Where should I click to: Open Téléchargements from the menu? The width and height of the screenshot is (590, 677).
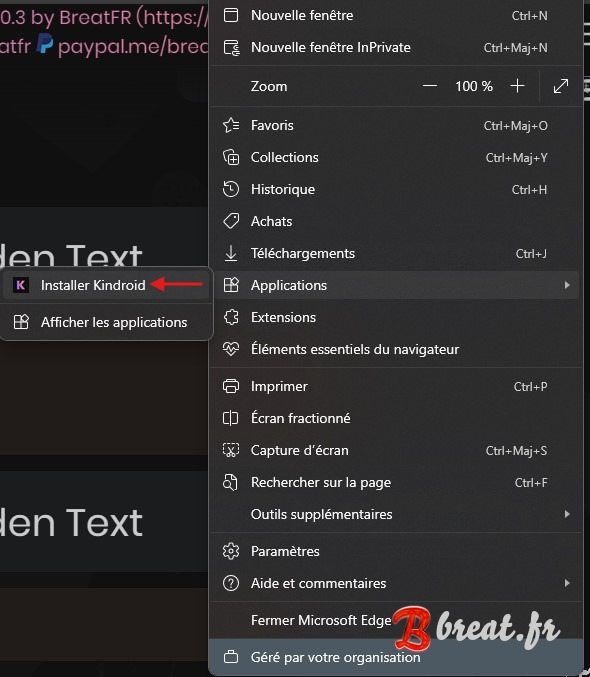click(395, 253)
